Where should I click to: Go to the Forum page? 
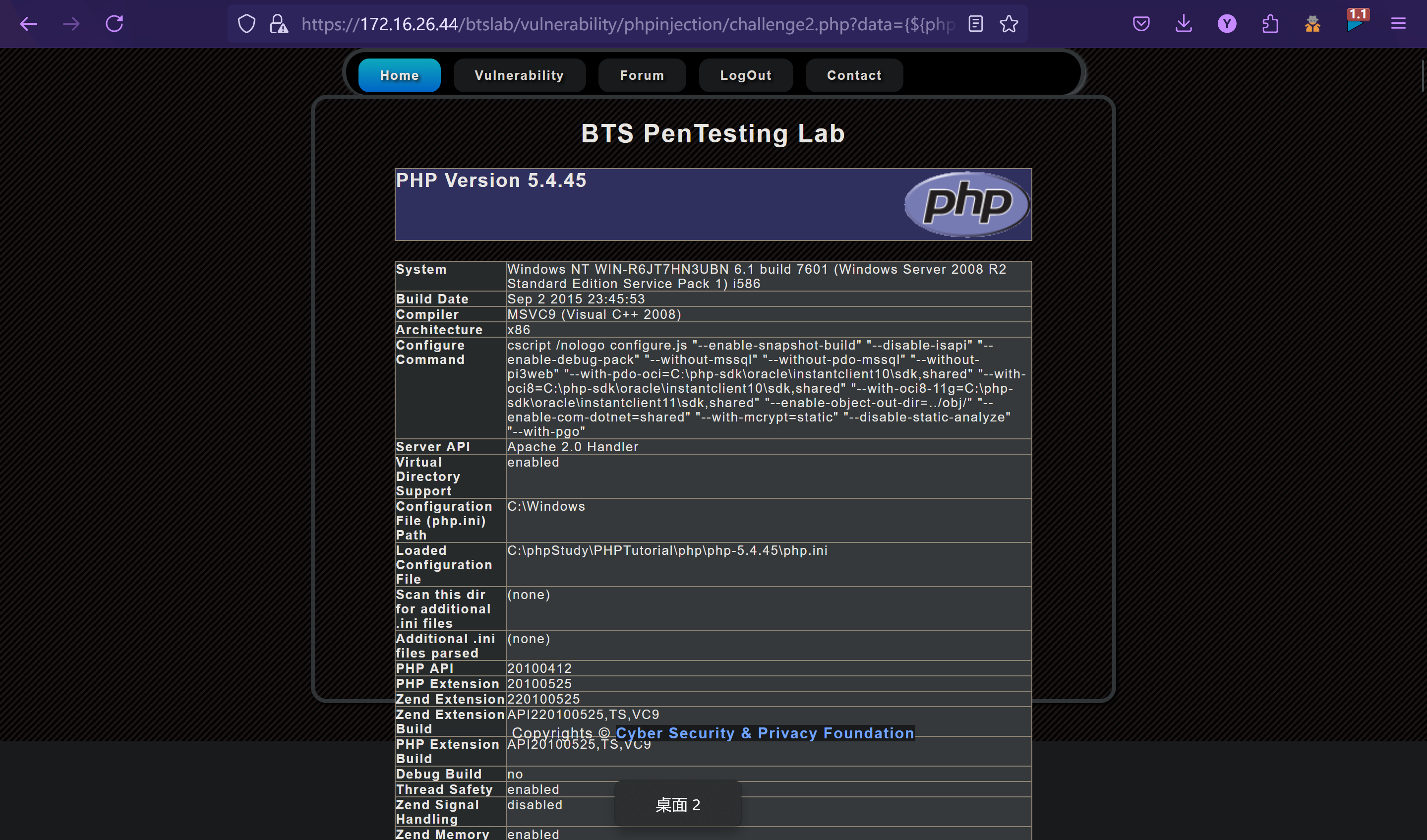click(642, 75)
